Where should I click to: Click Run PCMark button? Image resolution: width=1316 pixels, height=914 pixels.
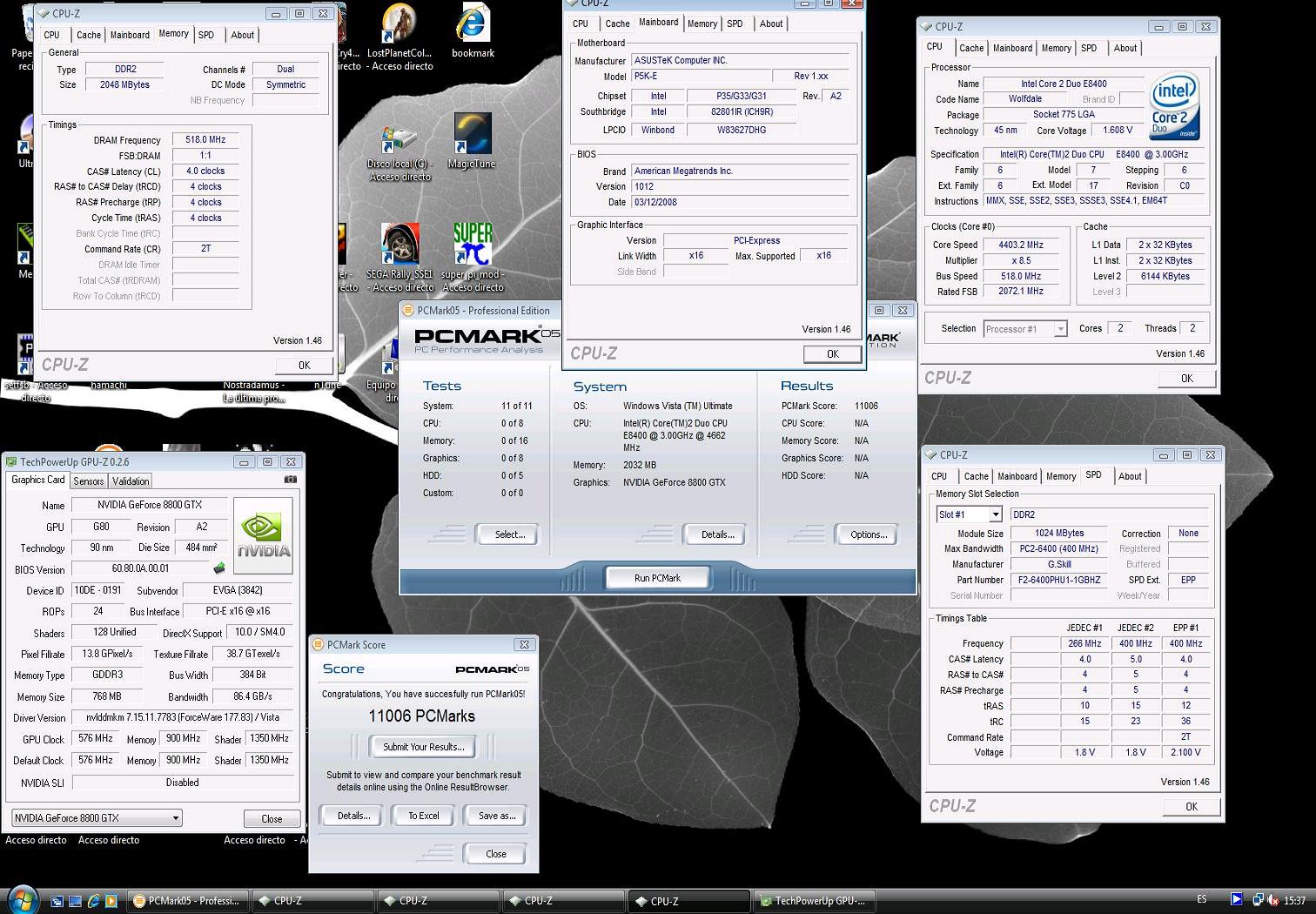pos(657,578)
